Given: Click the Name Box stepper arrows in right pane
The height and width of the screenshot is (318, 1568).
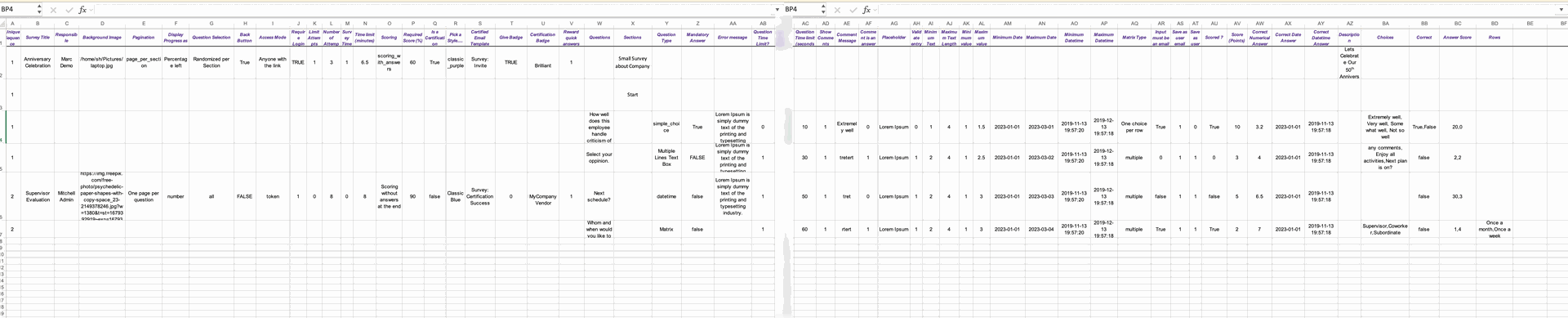Looking at the screenshot, I should (824, 10).
